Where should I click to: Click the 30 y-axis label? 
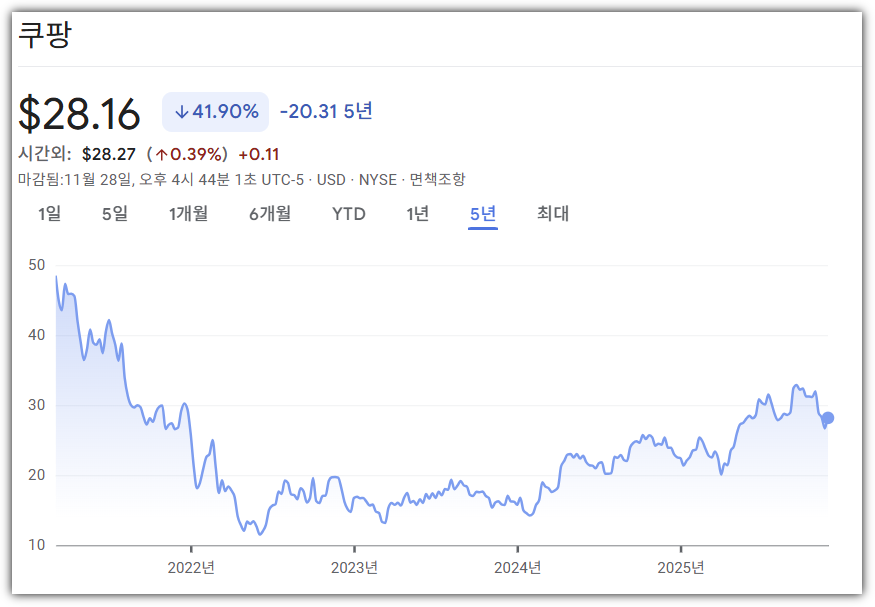(x=37, y=405)
